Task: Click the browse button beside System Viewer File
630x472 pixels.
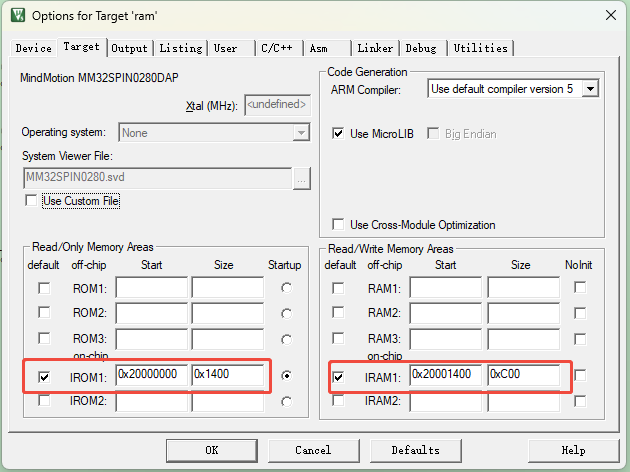Action: click(302, 178)
